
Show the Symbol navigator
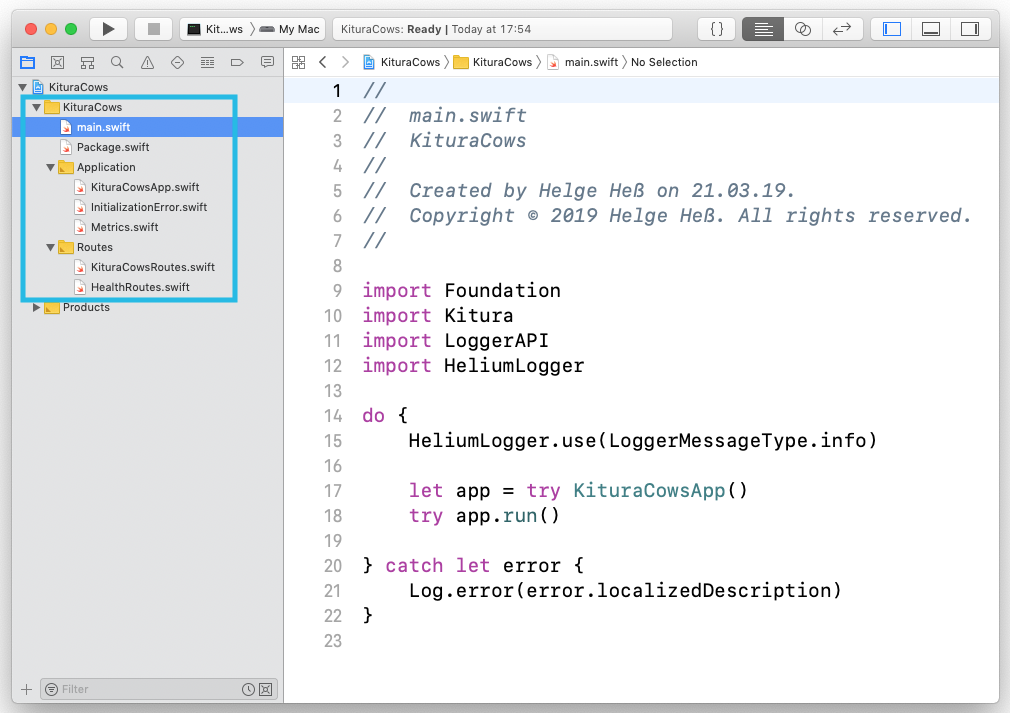click(88, 62)
